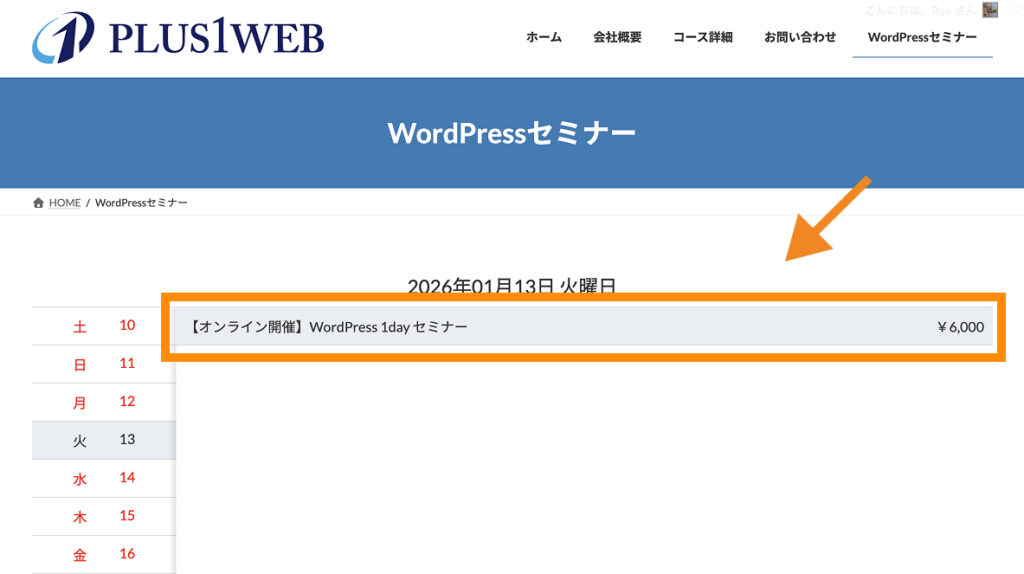The image size is (1024, 574).
Task: Pick Wednesday 14 in the date list
Action: [103, 478]
